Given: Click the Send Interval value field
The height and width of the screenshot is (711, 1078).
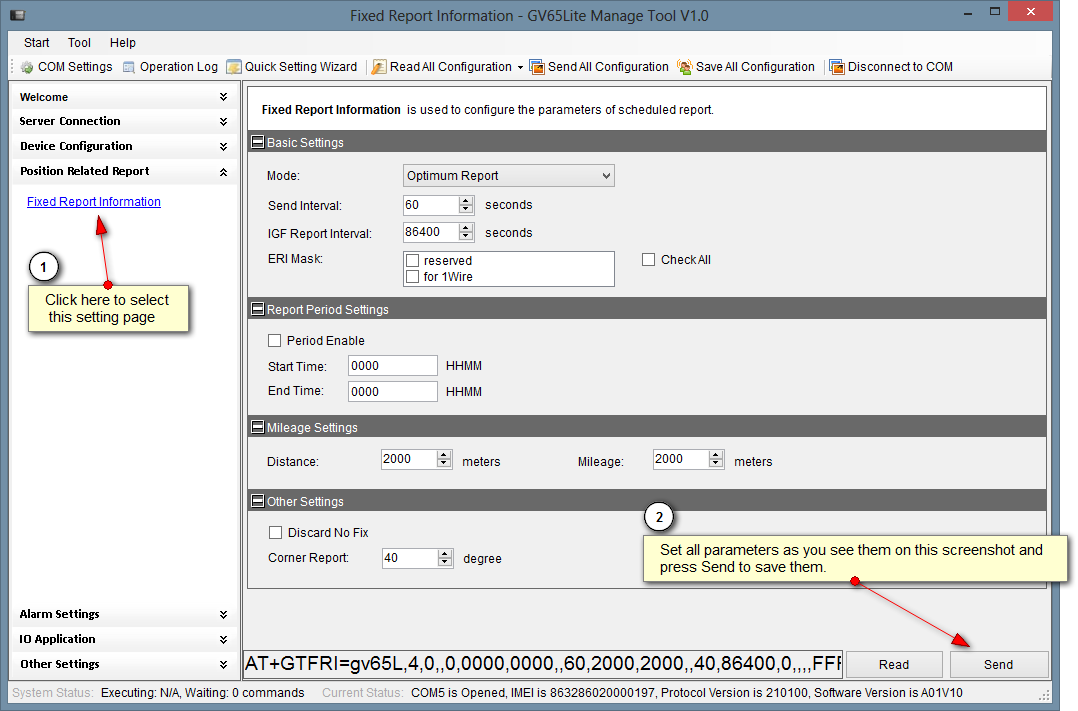Looking at the screenshot, I should click(431, 205).
